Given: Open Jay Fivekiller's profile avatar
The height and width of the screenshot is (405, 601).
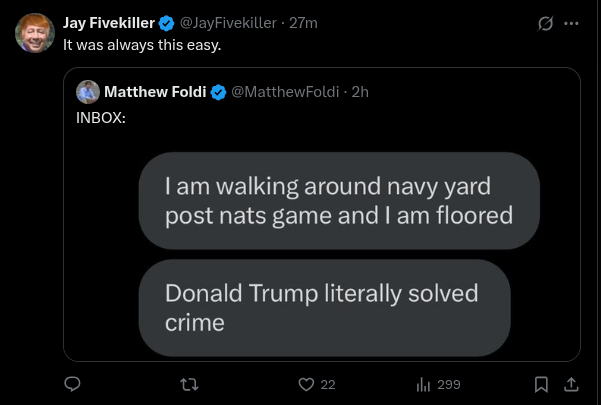Looking at the screenshot, I should (x=35, y=33).
